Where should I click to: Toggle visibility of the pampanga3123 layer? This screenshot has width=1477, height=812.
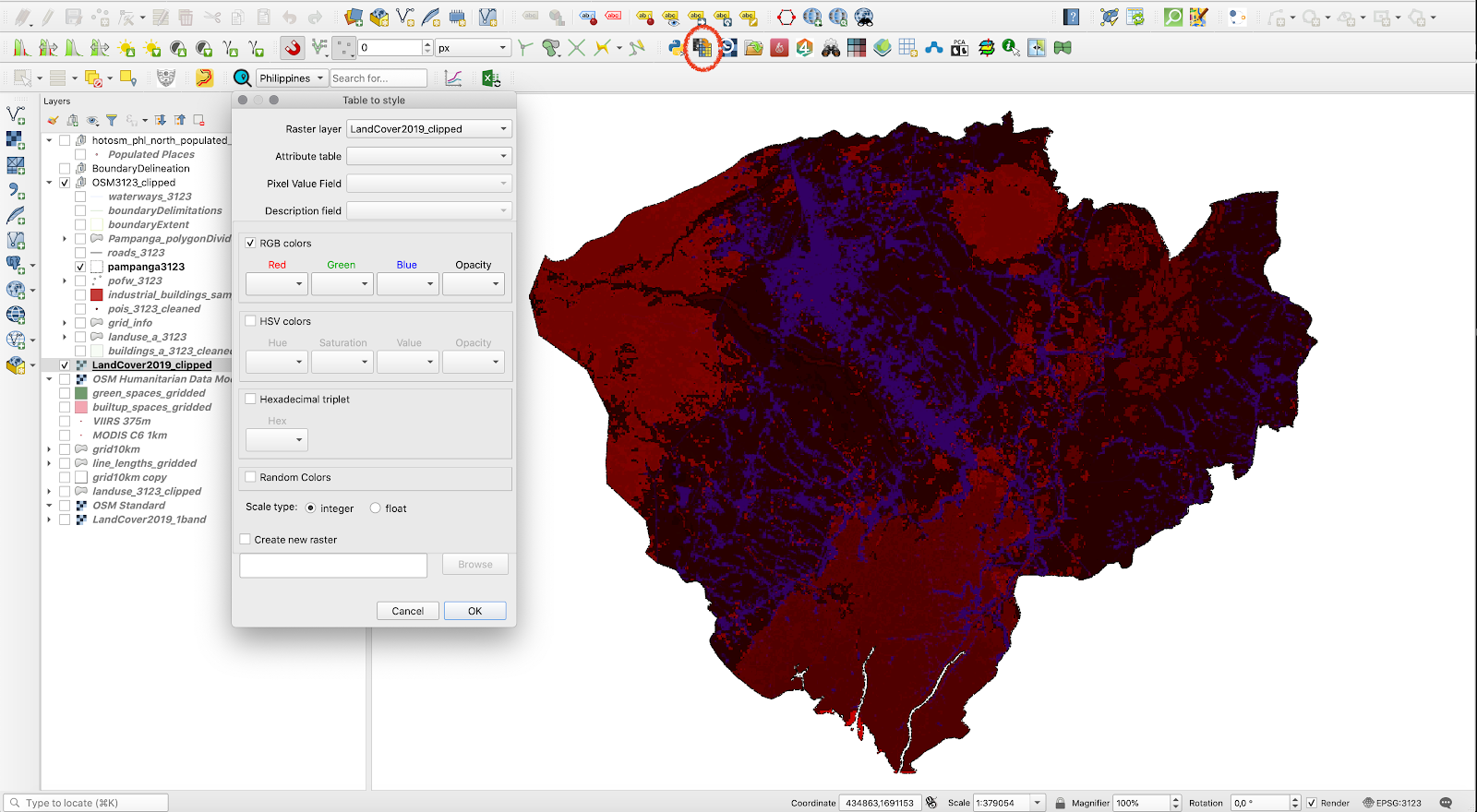point(80,267)
